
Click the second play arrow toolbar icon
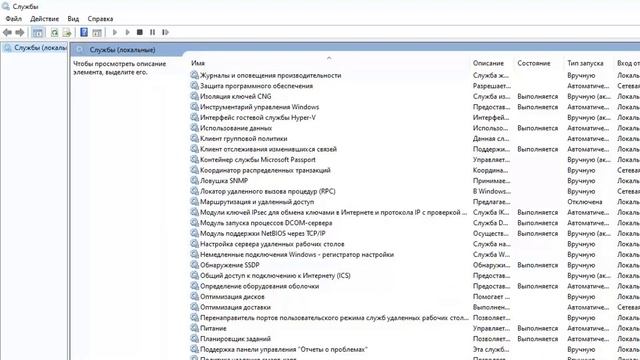pos(127,32)
